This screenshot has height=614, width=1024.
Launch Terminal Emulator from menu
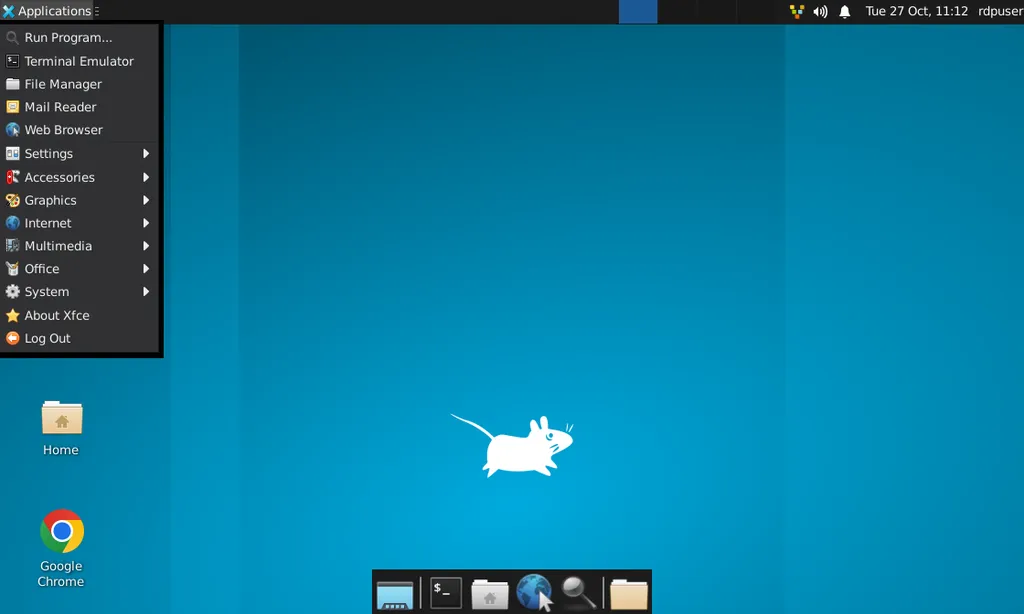click(80, 61)
